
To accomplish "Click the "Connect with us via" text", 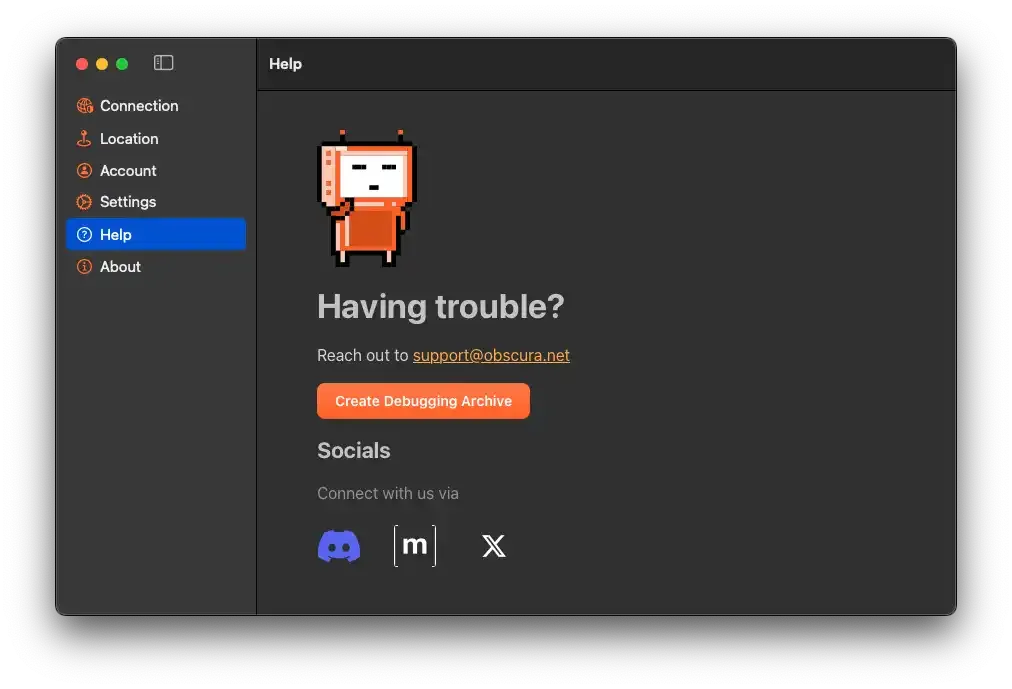I will 388,494.
